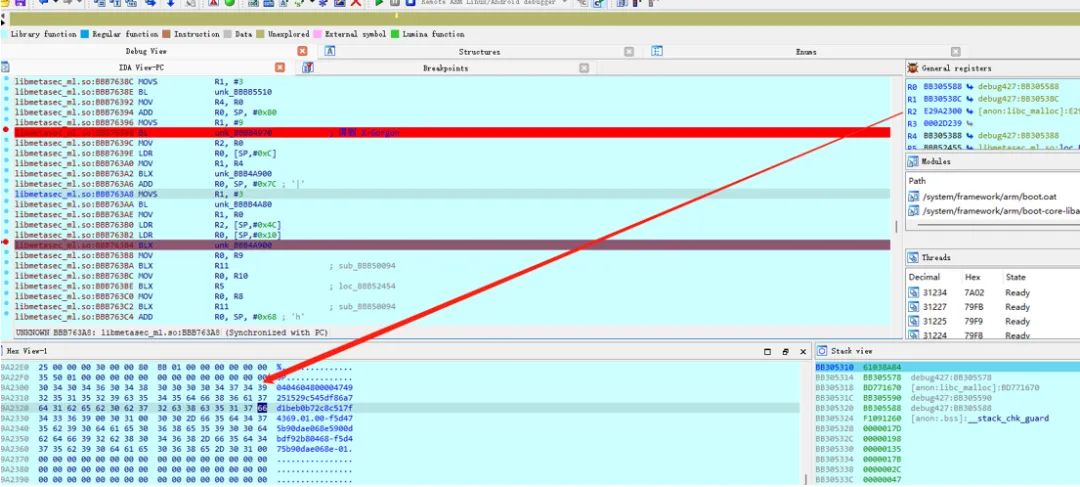The height and width of the screenshot is (487, 1080).
Task: Select the IDA View-PC tab
Action: click(142, 68)
